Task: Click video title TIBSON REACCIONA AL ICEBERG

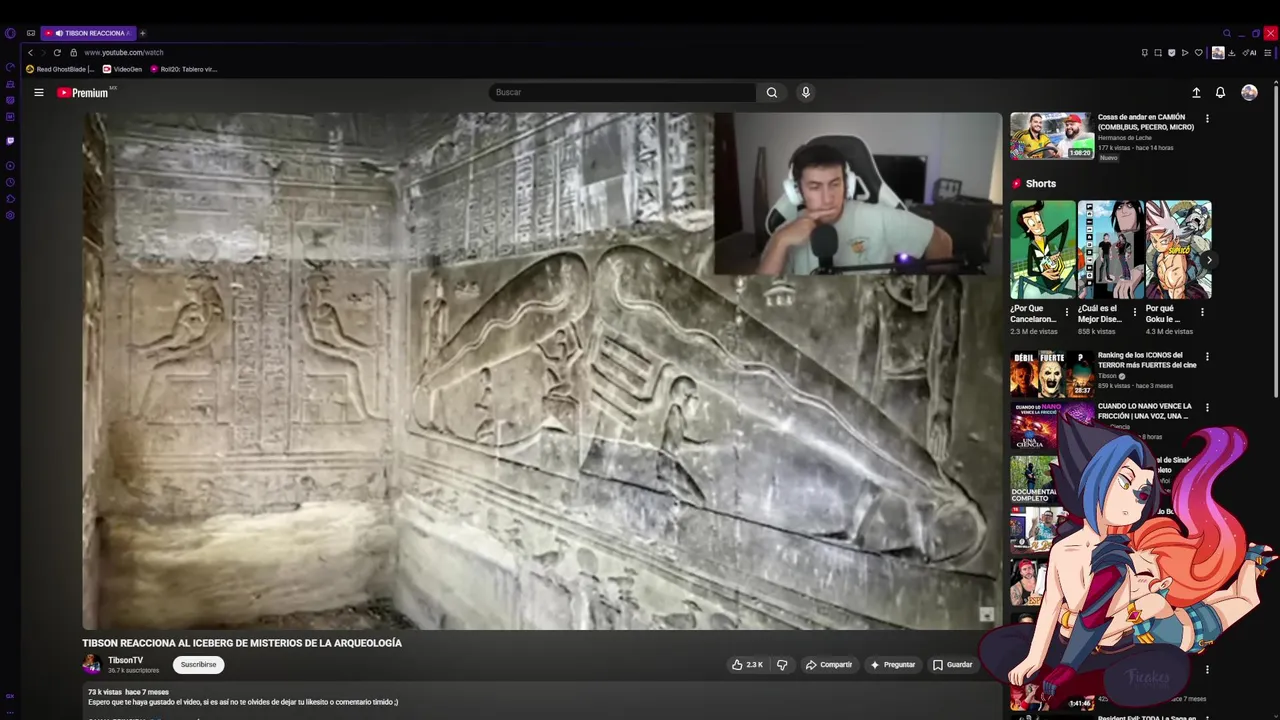Action: click(242, 643)
